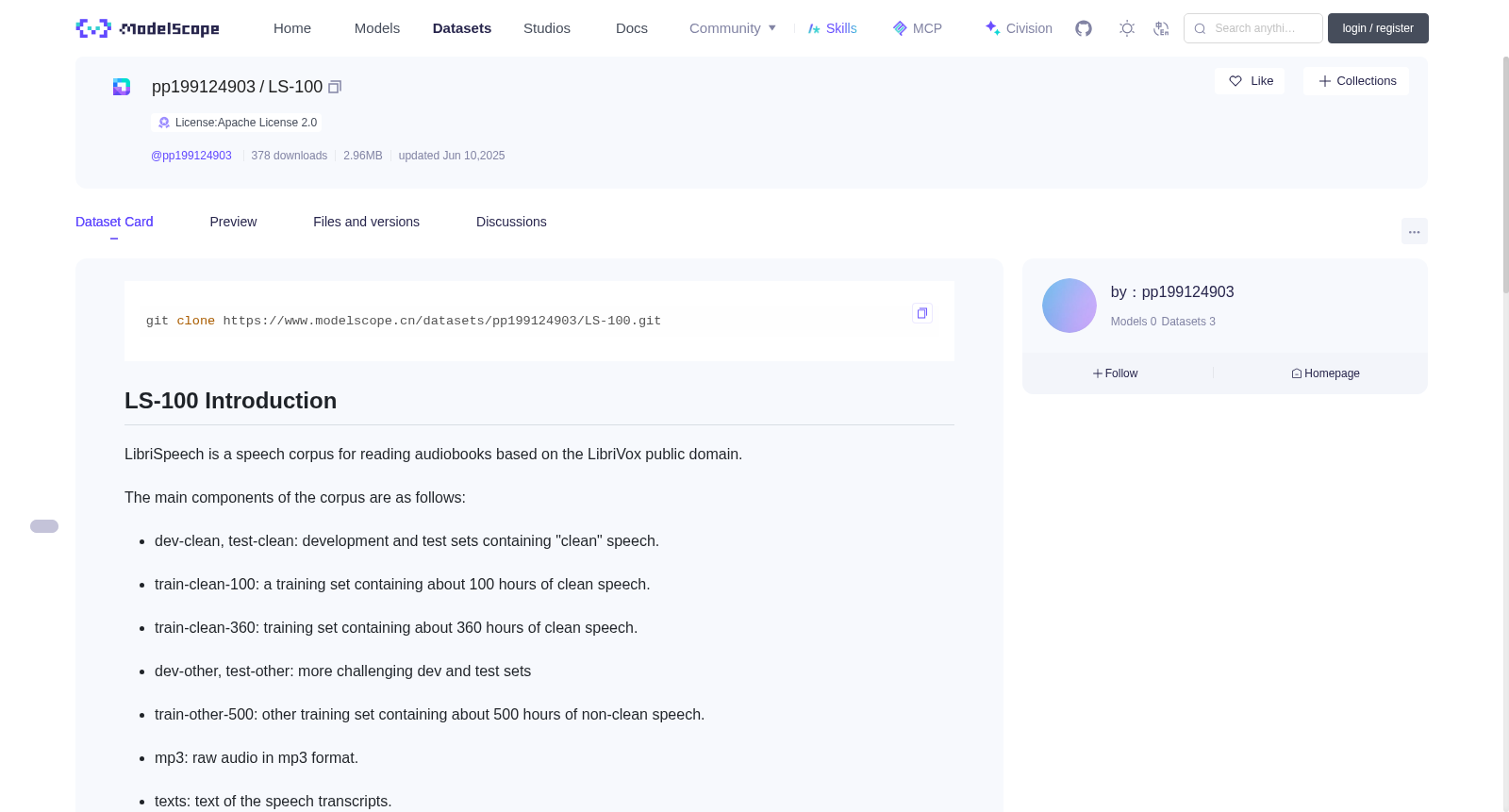Viewport: 1509px width, 812px height.
Task: Open the GitHub repository icon
Action: [1084, 28]
